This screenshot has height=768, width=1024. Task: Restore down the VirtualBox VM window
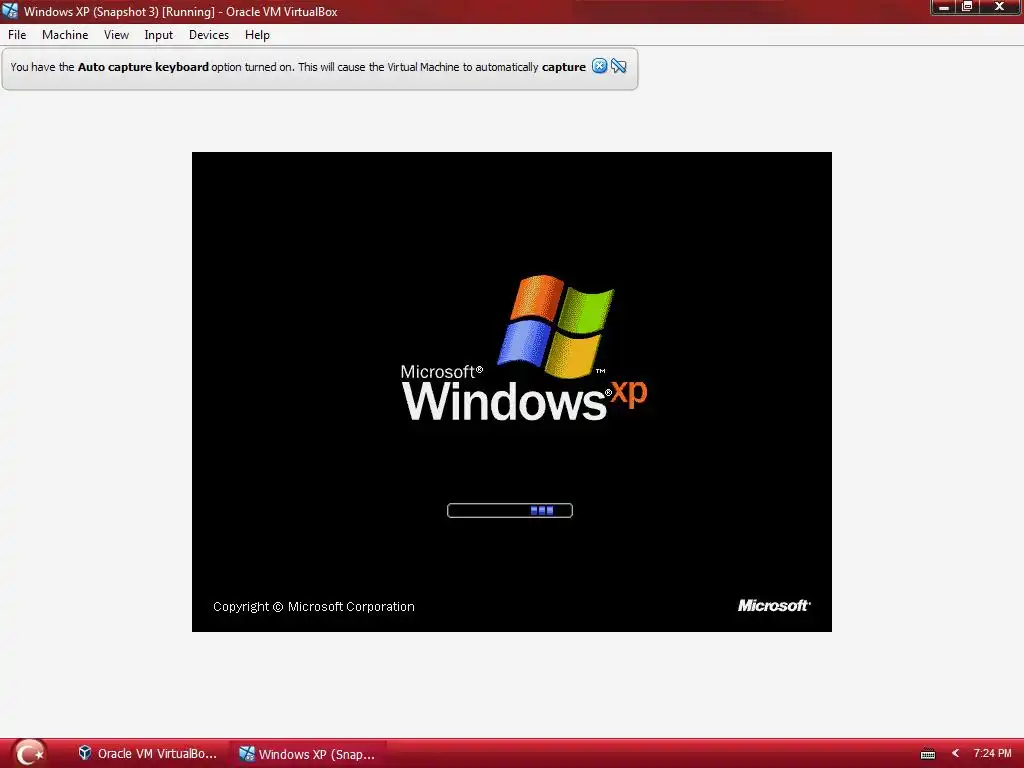968,7
